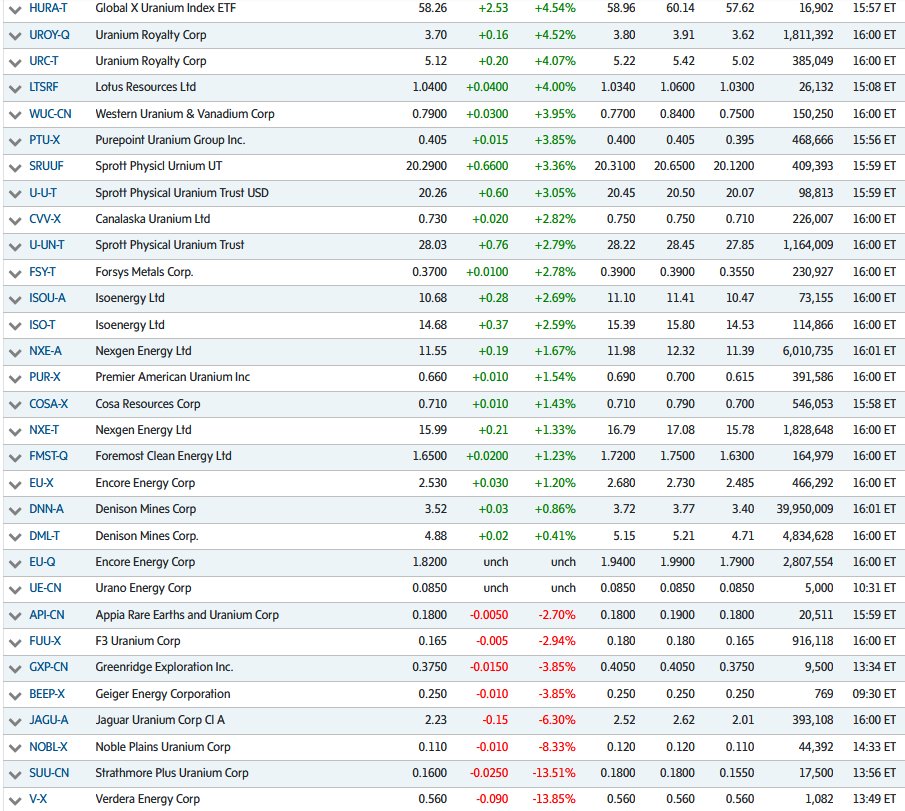Open the ISOU-A ticker link
Image resolution: width=905 pixels, height=811 pixels.
pyautogui.click(x=47, y=298)
